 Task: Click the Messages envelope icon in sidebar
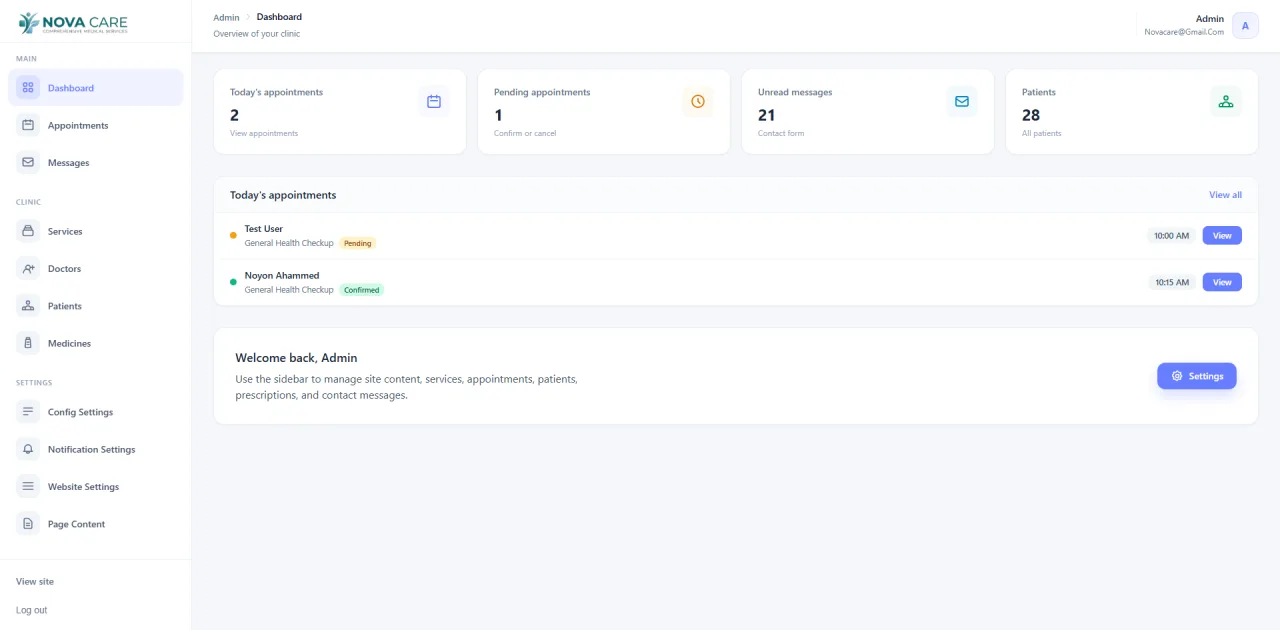click(28, 162)
